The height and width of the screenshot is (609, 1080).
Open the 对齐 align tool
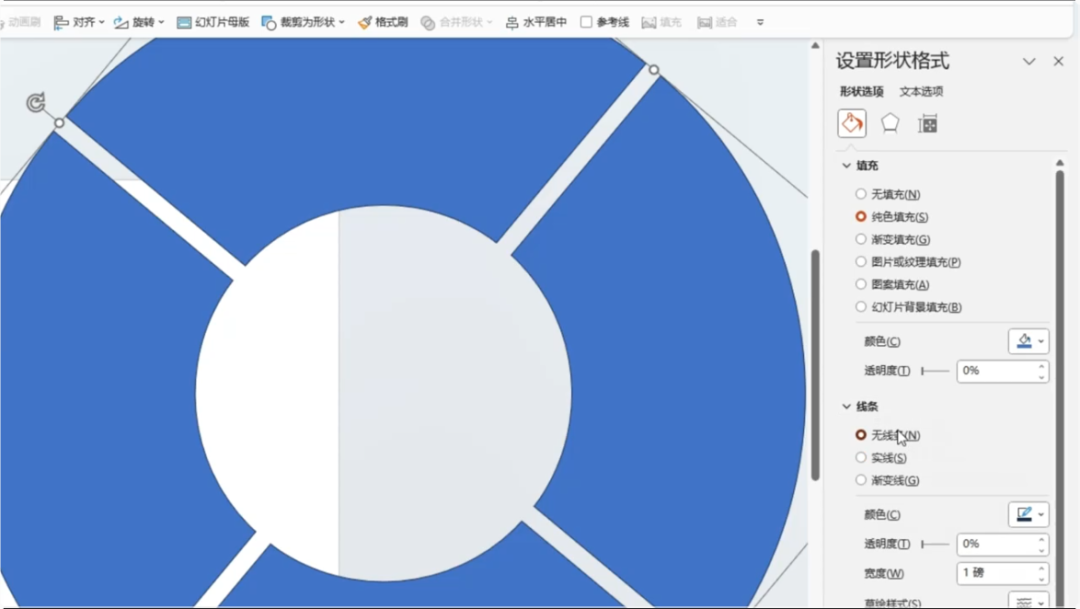(x=78, y=22)
